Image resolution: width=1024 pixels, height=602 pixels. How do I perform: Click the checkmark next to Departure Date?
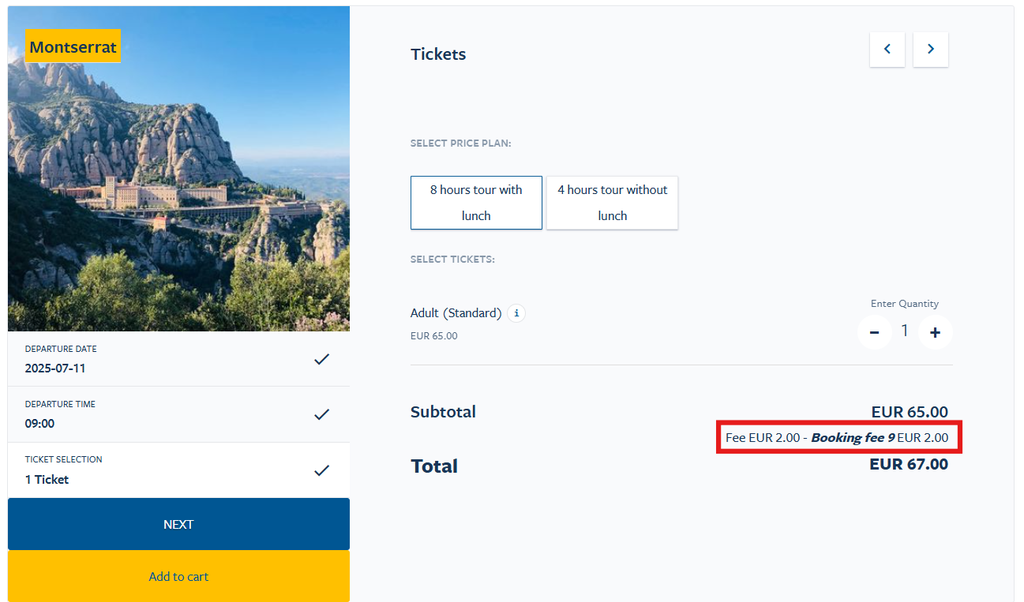coord(321,359)
